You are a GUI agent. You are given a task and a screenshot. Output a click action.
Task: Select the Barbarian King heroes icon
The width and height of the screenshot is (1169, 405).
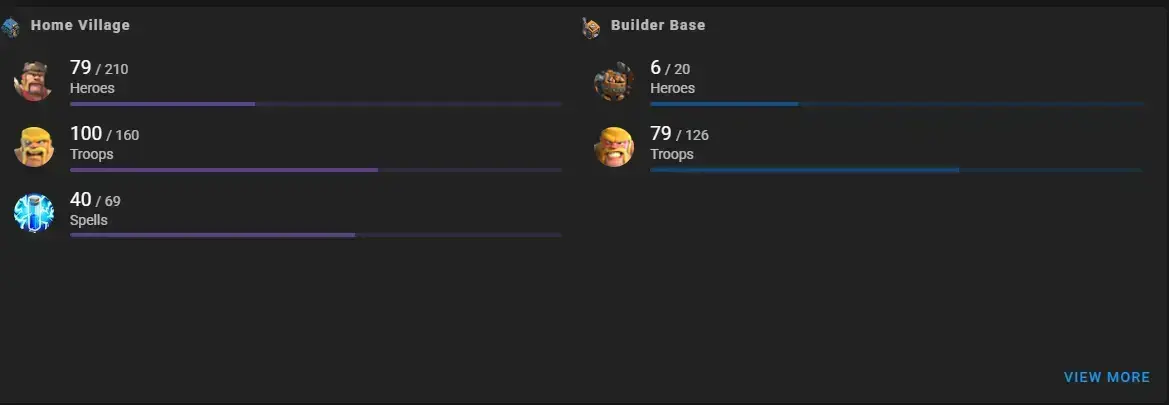[34, 81]
